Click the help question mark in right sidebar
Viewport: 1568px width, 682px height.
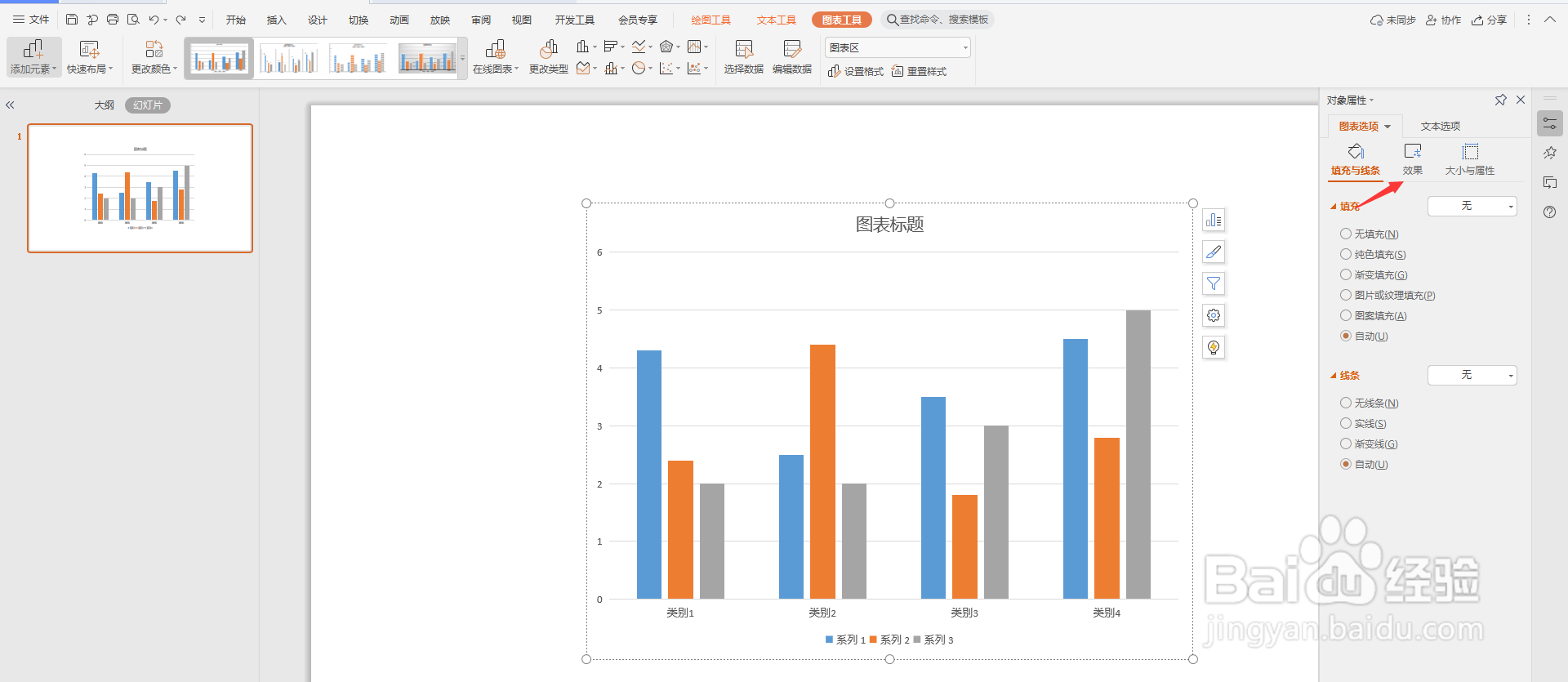point(1549,212)
